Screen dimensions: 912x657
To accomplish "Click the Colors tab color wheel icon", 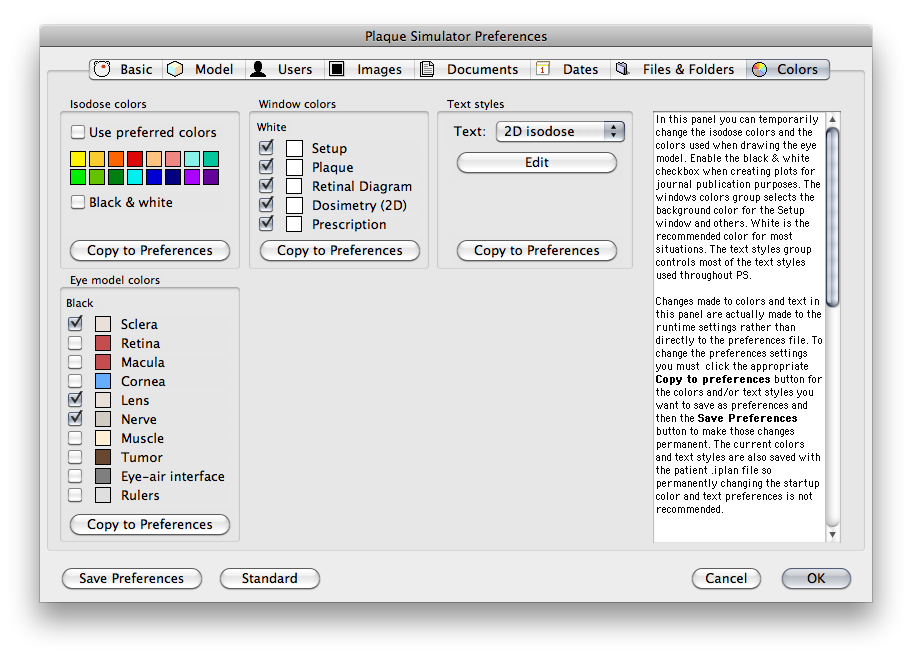I will coord(759,69).
